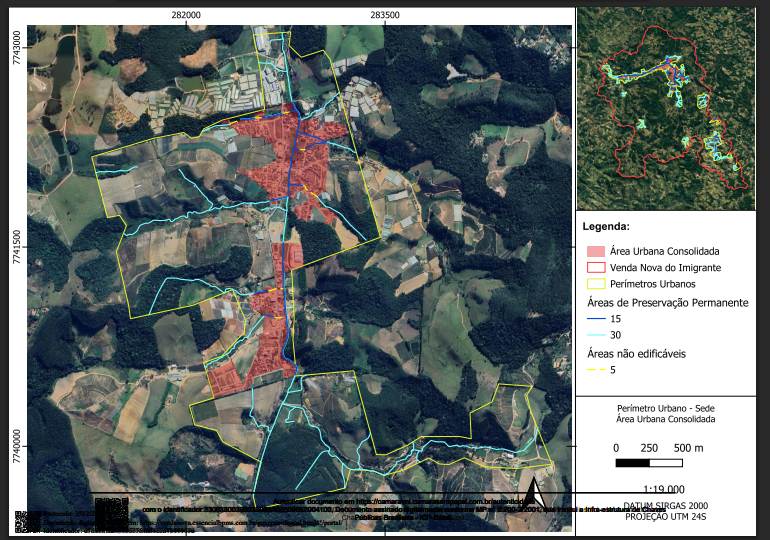Click the Áreas de Preservação Permanente heading
This screenshot has height=540, width=770.
pos(667,301)
